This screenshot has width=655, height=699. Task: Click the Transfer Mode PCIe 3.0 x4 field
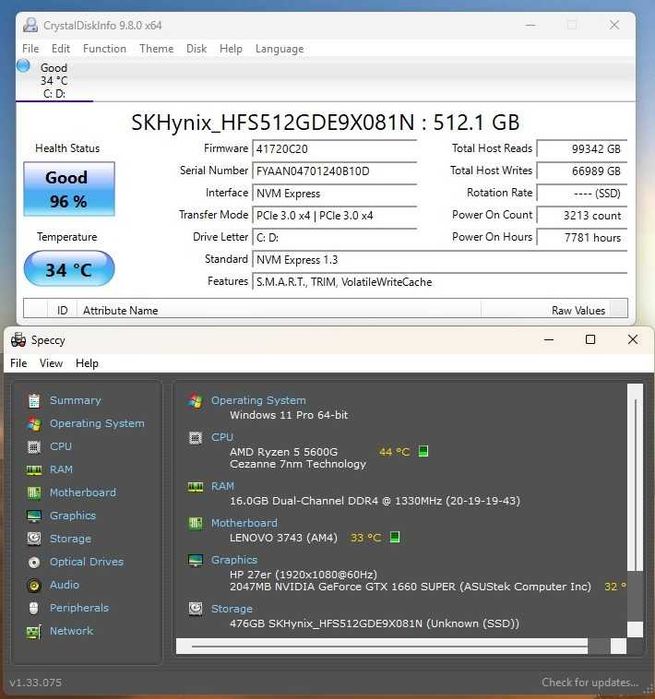[334, 216]
